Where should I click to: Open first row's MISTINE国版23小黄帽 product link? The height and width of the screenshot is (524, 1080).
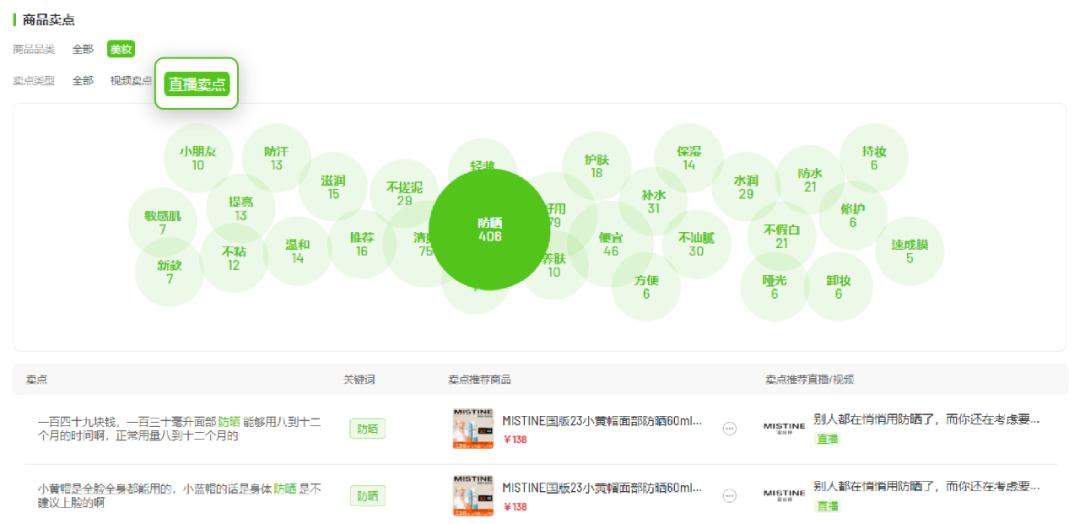[x=602, y=420]
